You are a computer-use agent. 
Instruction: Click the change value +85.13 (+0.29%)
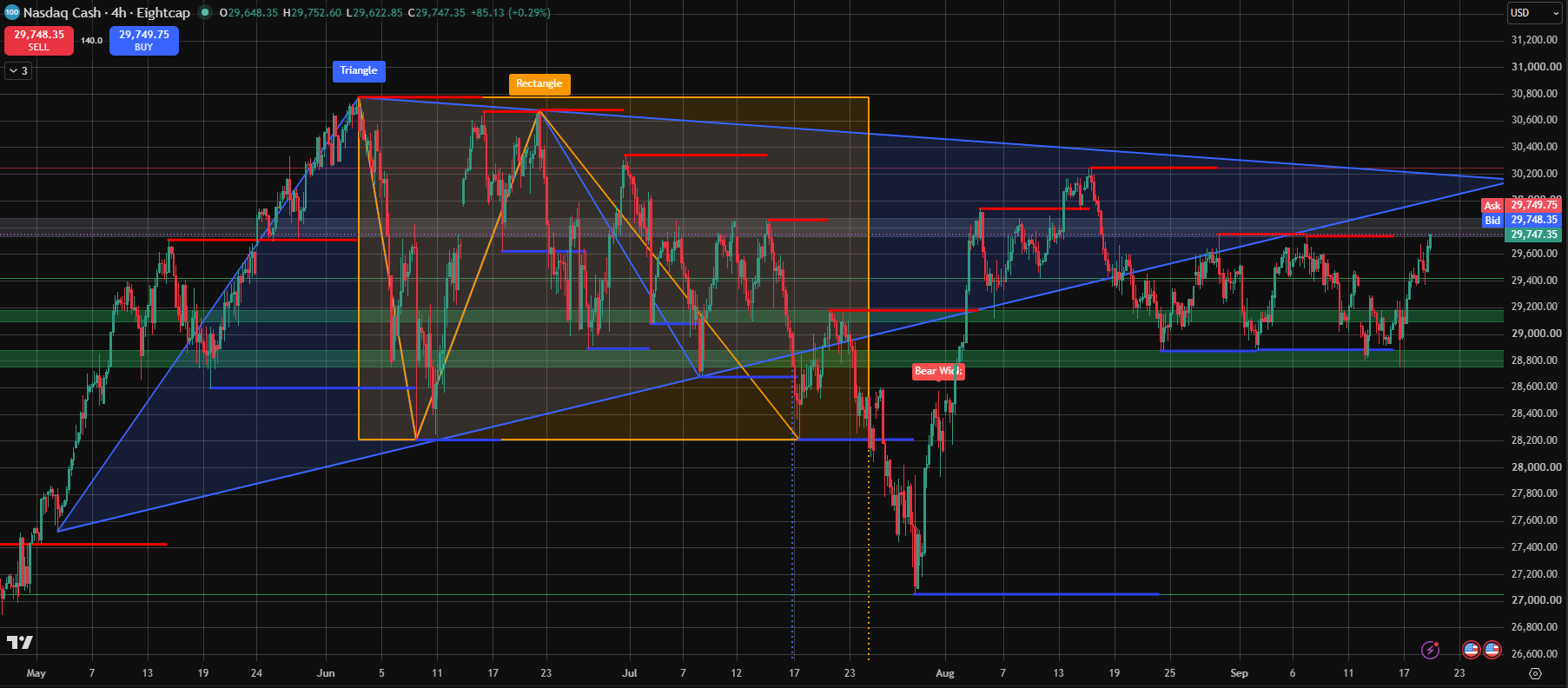pos(510,13)
